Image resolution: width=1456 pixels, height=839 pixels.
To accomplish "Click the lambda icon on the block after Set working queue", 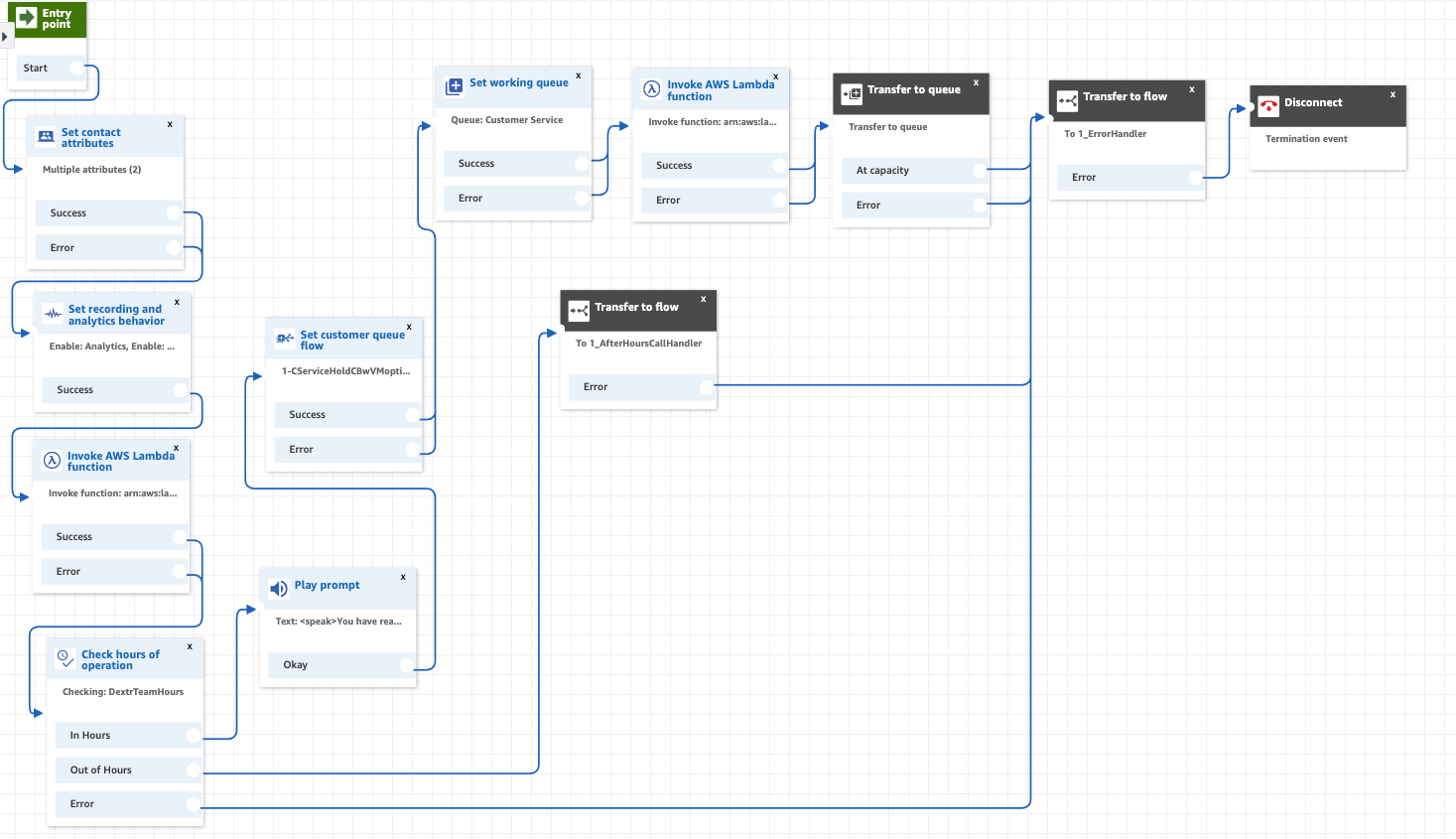I will (652, 88).
